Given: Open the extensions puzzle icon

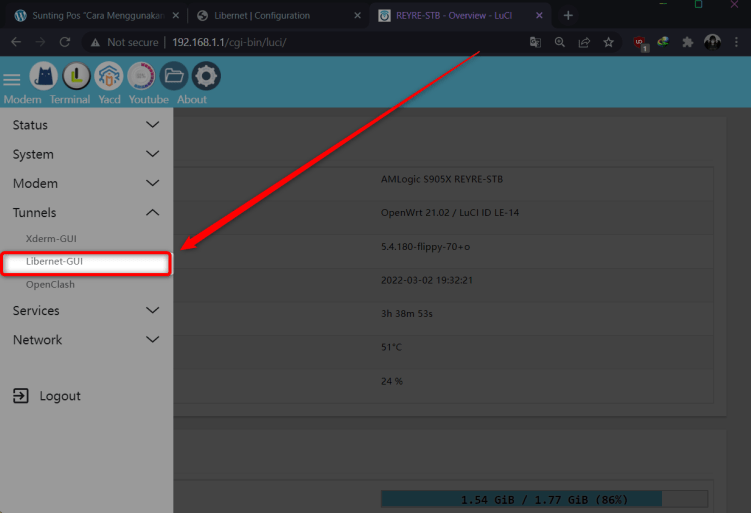Looking at the screenshot, I should click(688, 42).
